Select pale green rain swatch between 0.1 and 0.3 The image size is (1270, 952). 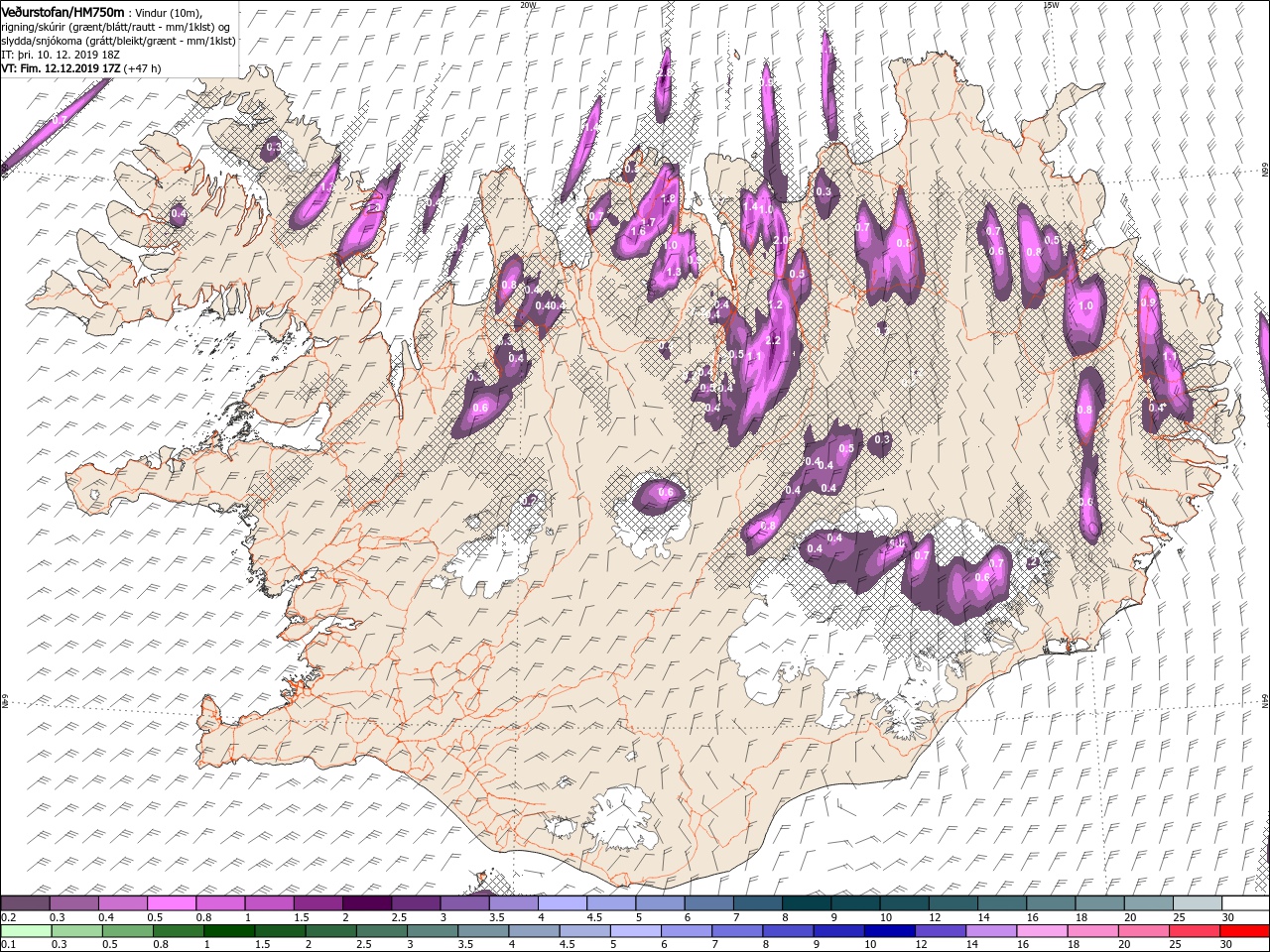coord(26,931)
